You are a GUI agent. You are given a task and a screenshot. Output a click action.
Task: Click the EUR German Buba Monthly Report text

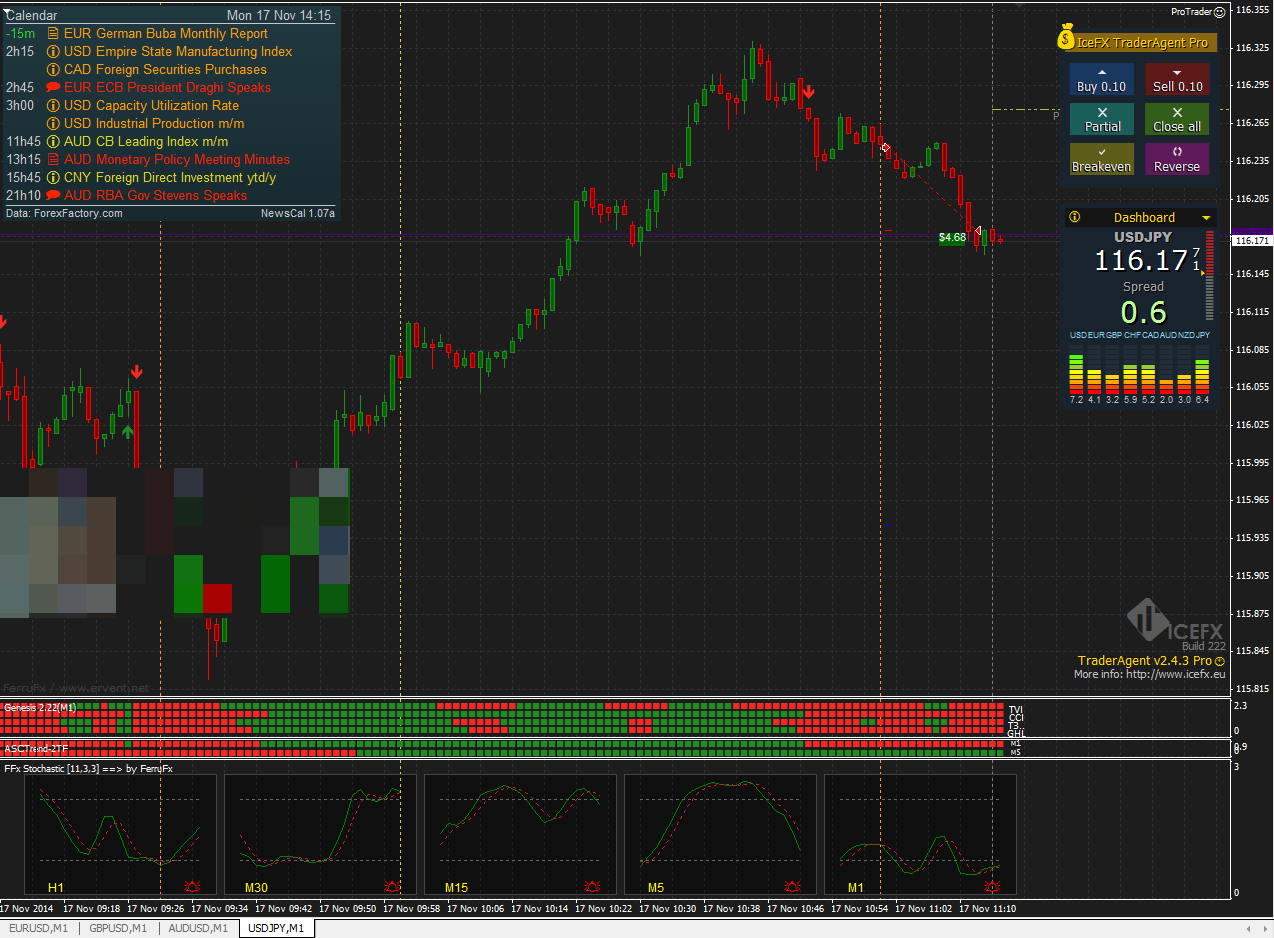click(166, 33)
